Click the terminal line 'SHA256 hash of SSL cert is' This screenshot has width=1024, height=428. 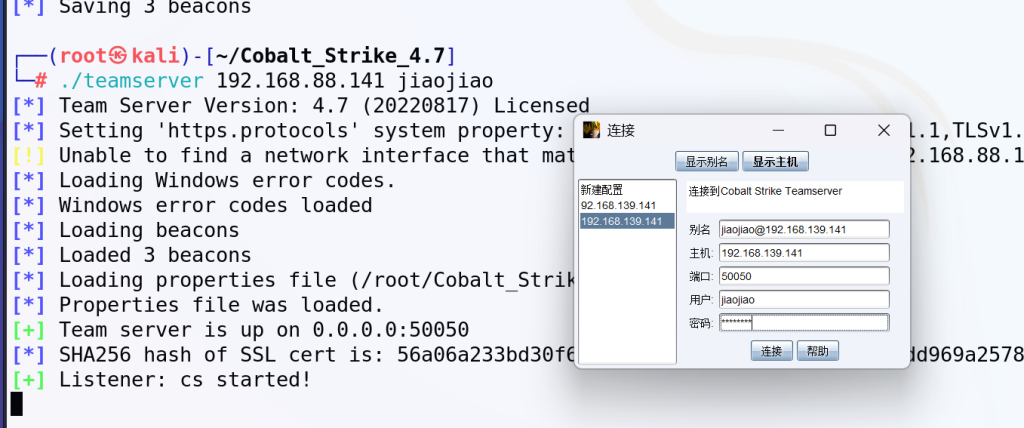pos(221,354)
